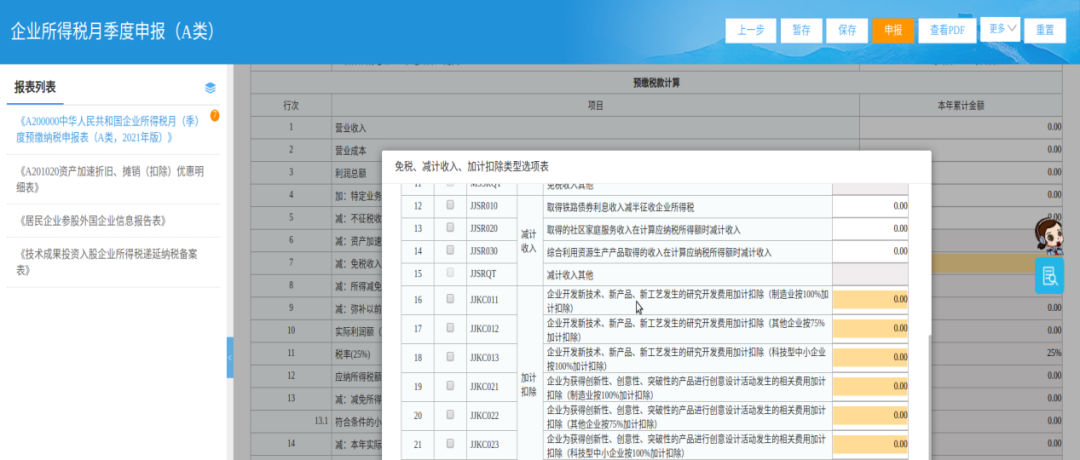
Task: Click the orange amount field for JJKC011
Action: 870,300
